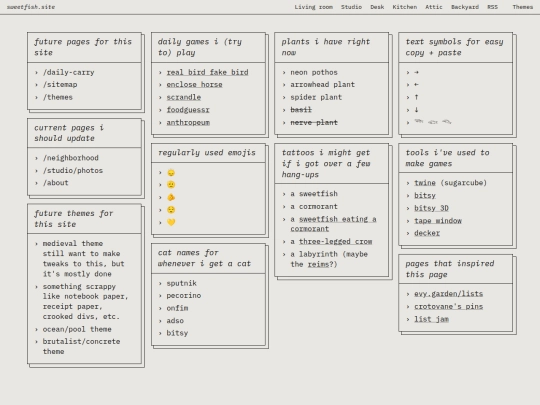Open the foodguessr link
This screenshot has height=405, width=540.
coord(188,110)
